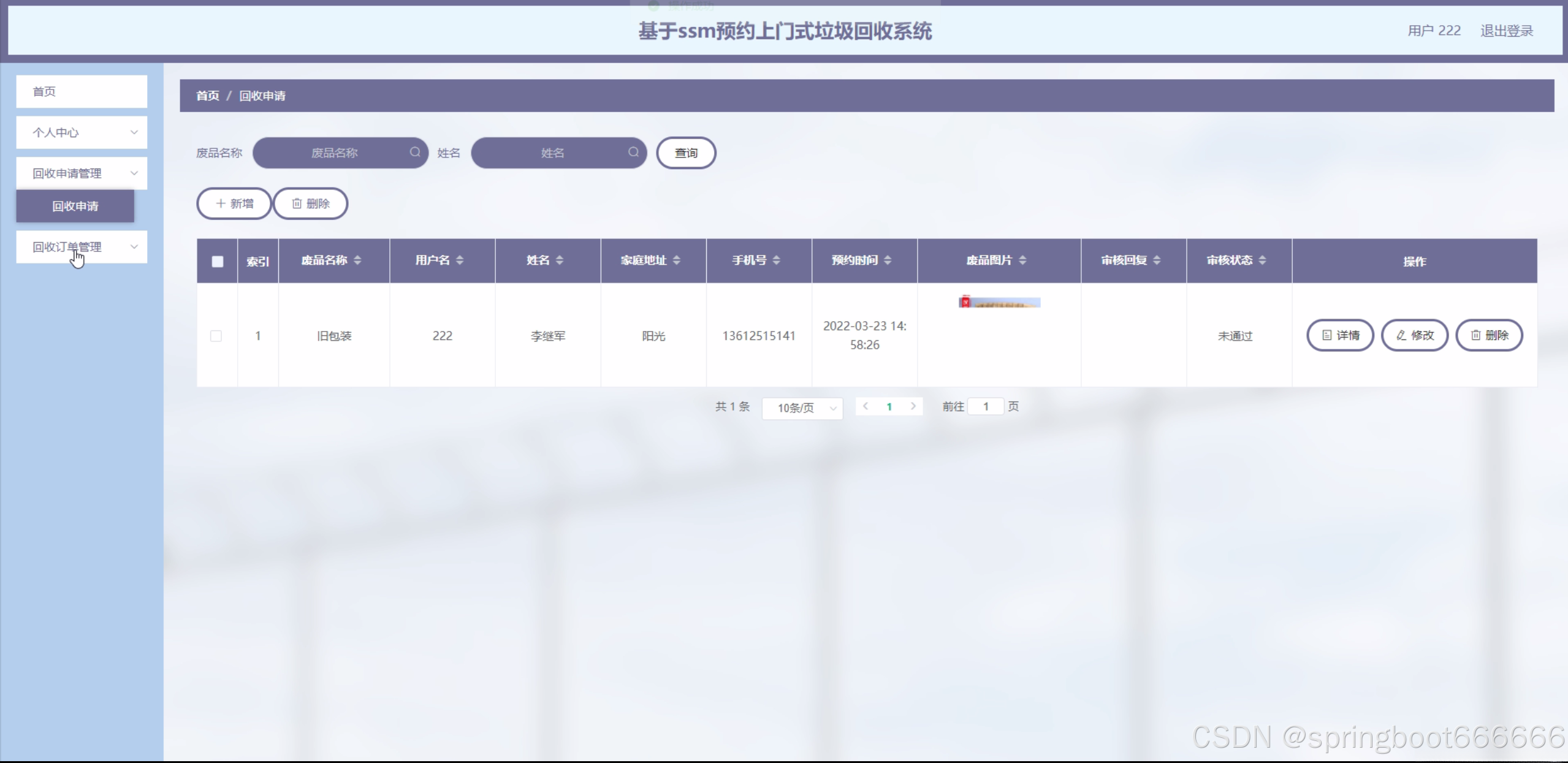Click search icon in 废品名称 field
This screenshot has height=763, width=1568.
[x=415, y=152]
